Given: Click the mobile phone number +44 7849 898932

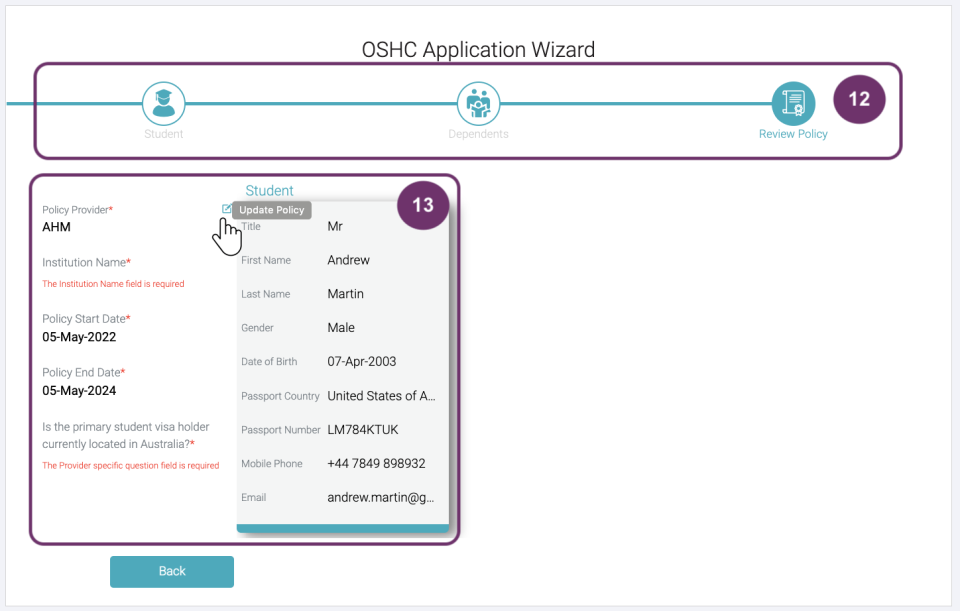Looking at the screenshot, I should (376, 464).
